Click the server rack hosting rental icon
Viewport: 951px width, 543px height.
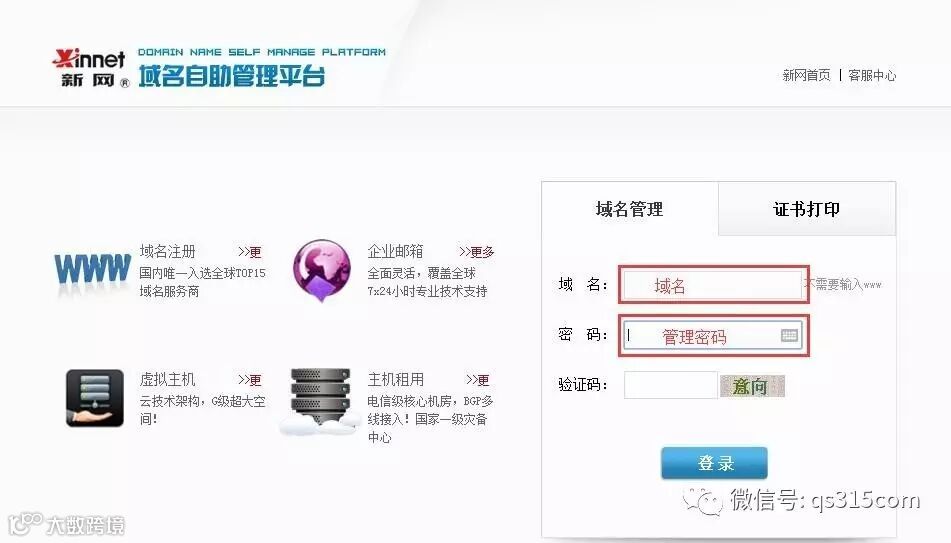(320, 399)
